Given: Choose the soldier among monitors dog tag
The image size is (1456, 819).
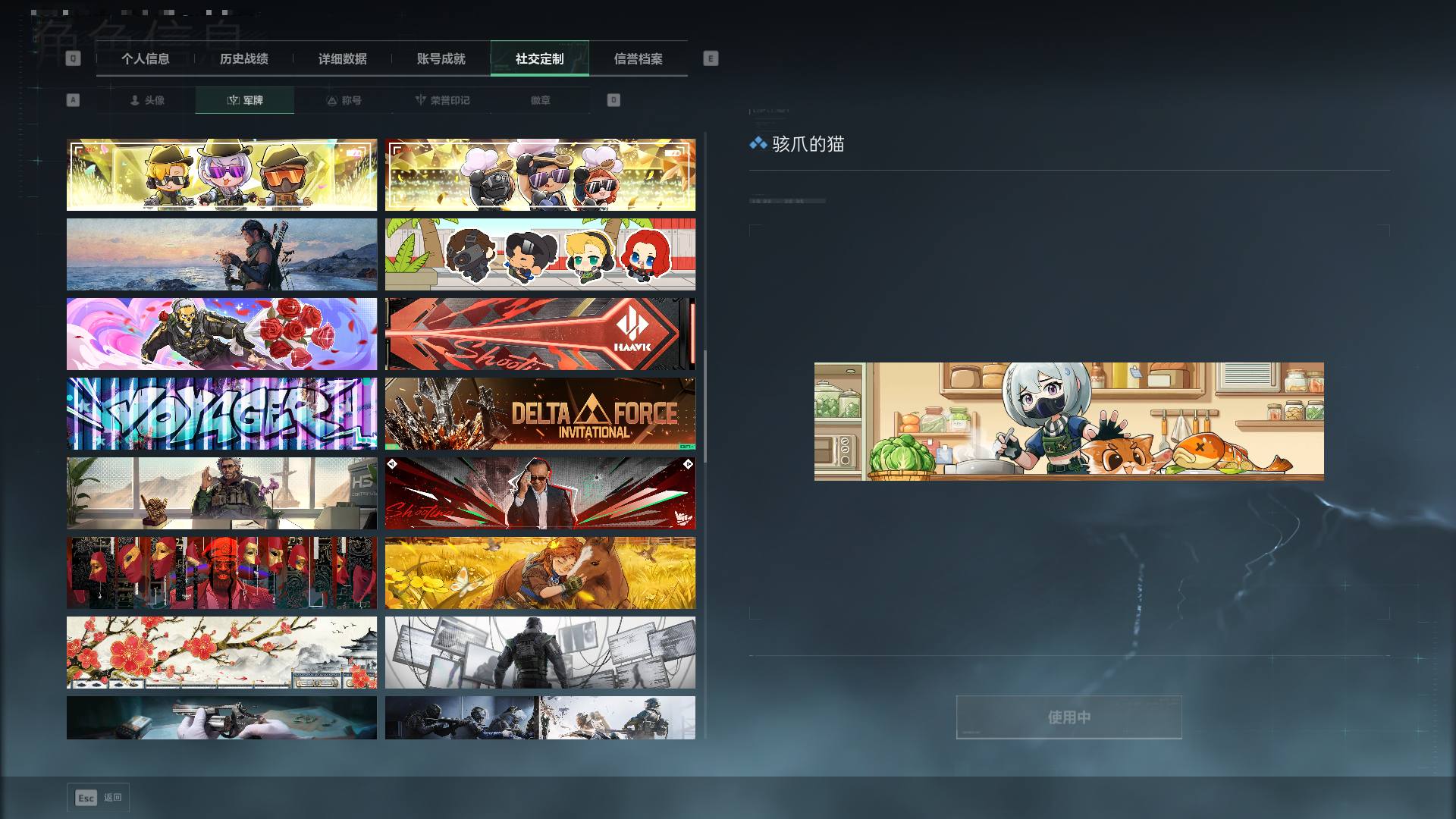Looking at the screenshot, I should click(540, 653).
